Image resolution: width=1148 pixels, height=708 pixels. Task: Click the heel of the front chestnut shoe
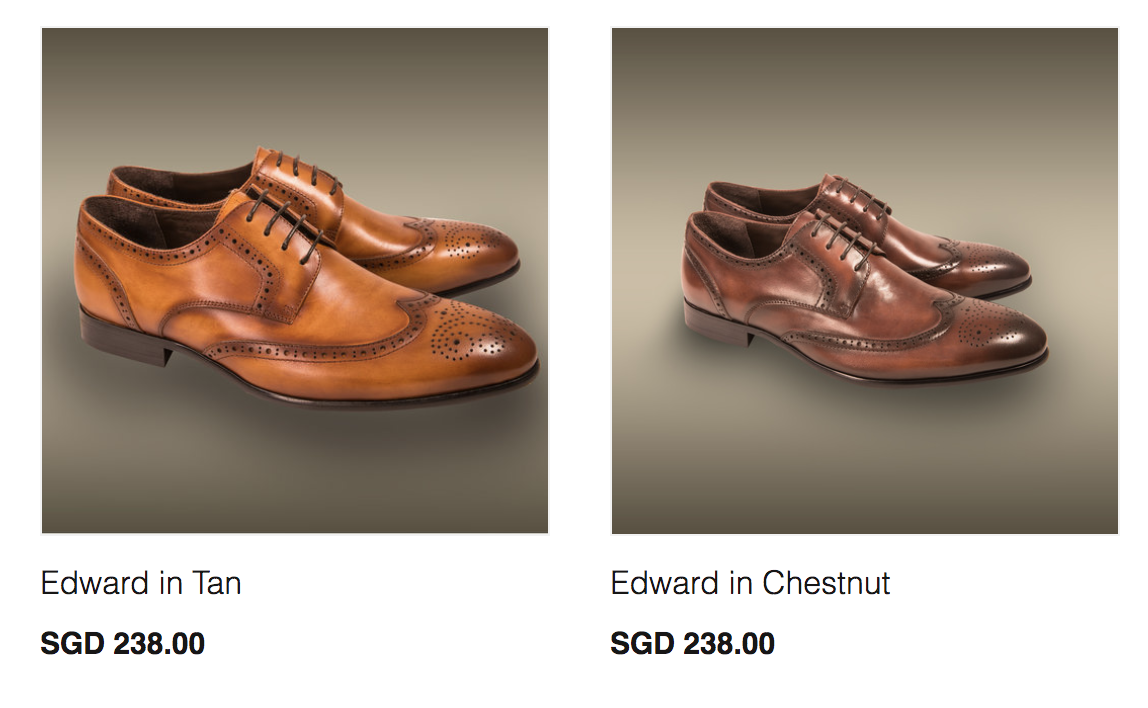click(x=718, y=322)
